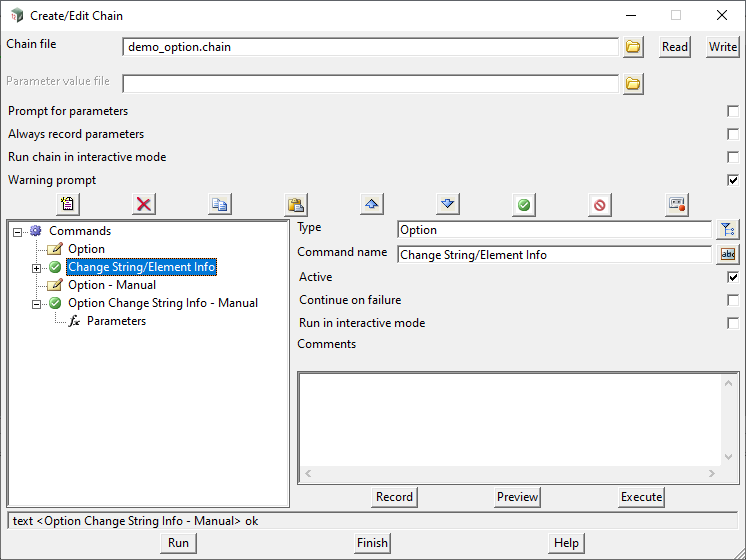The height and width of the screenshot is (560, 746).
Task: Click the Finish button
Action: [372, 543]
